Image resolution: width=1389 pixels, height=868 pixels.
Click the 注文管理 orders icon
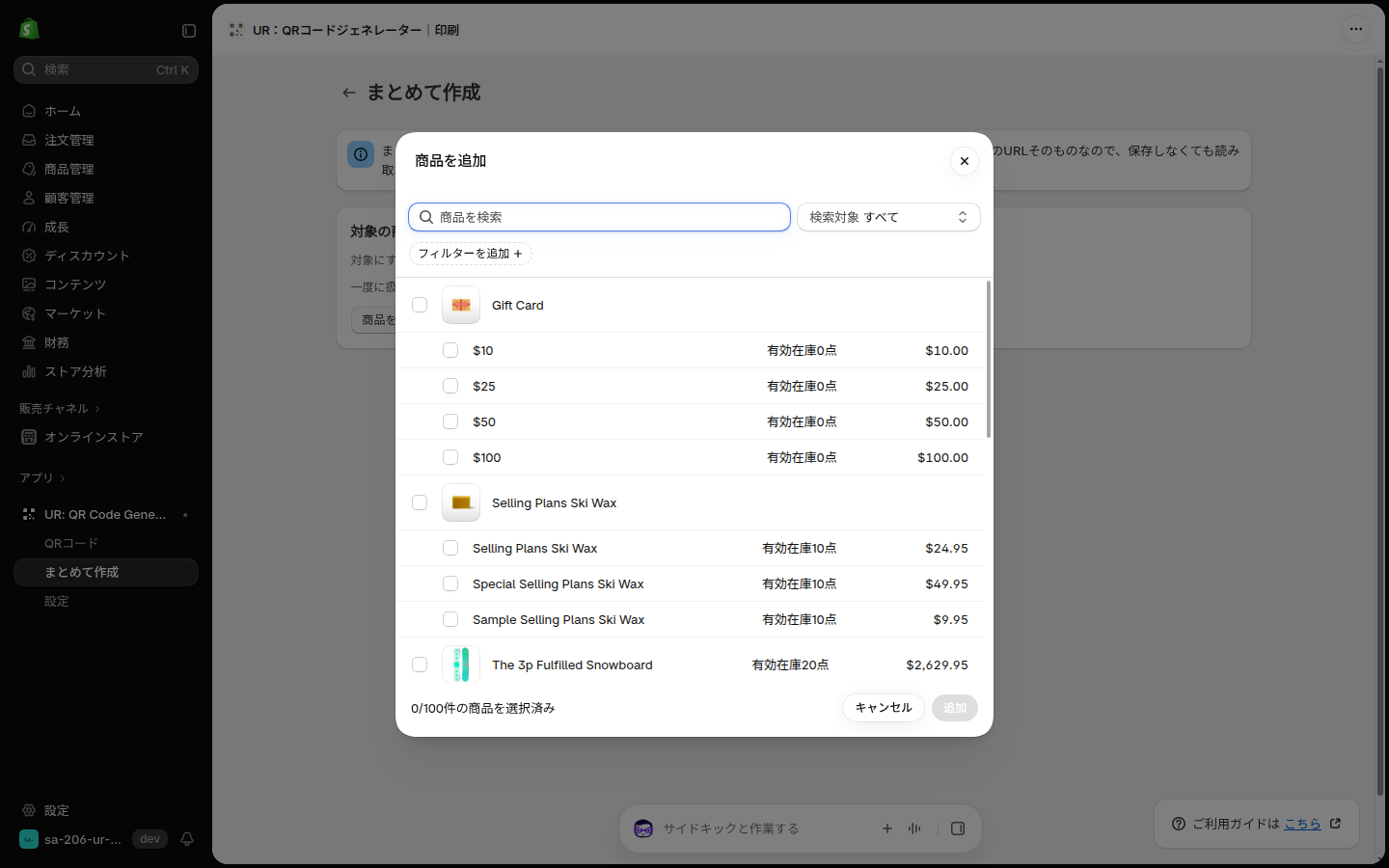[29, 140]
